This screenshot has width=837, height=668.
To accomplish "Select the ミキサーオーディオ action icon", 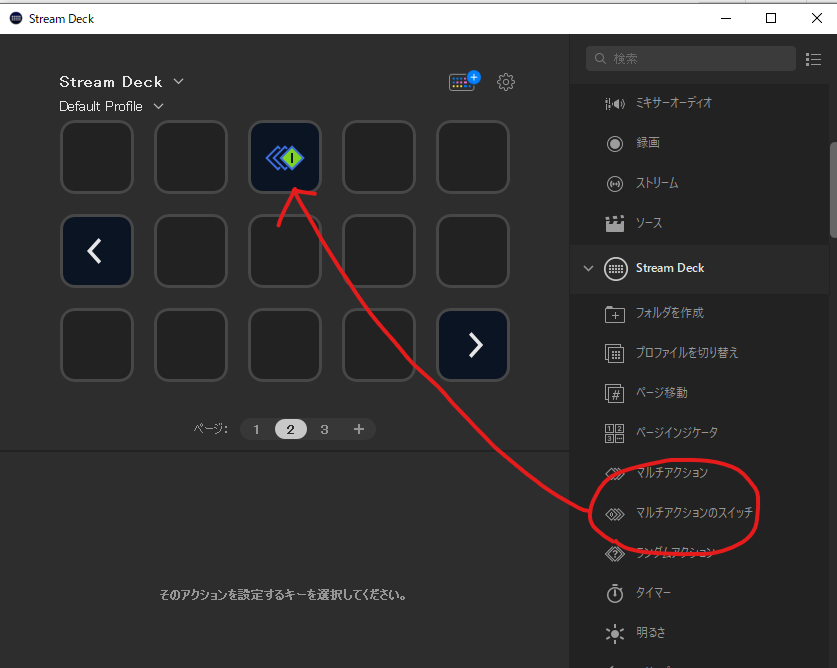I will 615,104.
